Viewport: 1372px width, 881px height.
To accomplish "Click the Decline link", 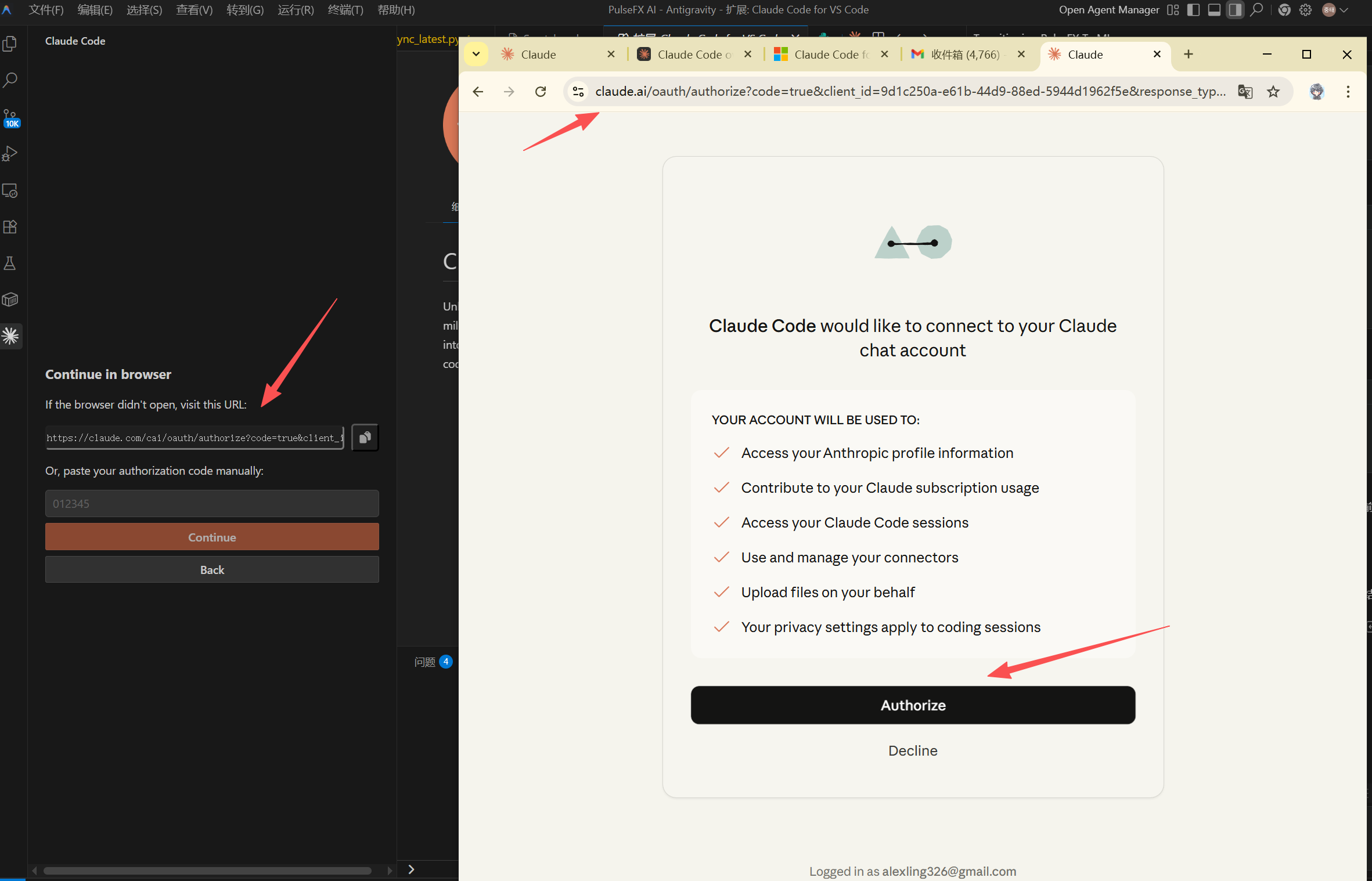I will 913,750.
